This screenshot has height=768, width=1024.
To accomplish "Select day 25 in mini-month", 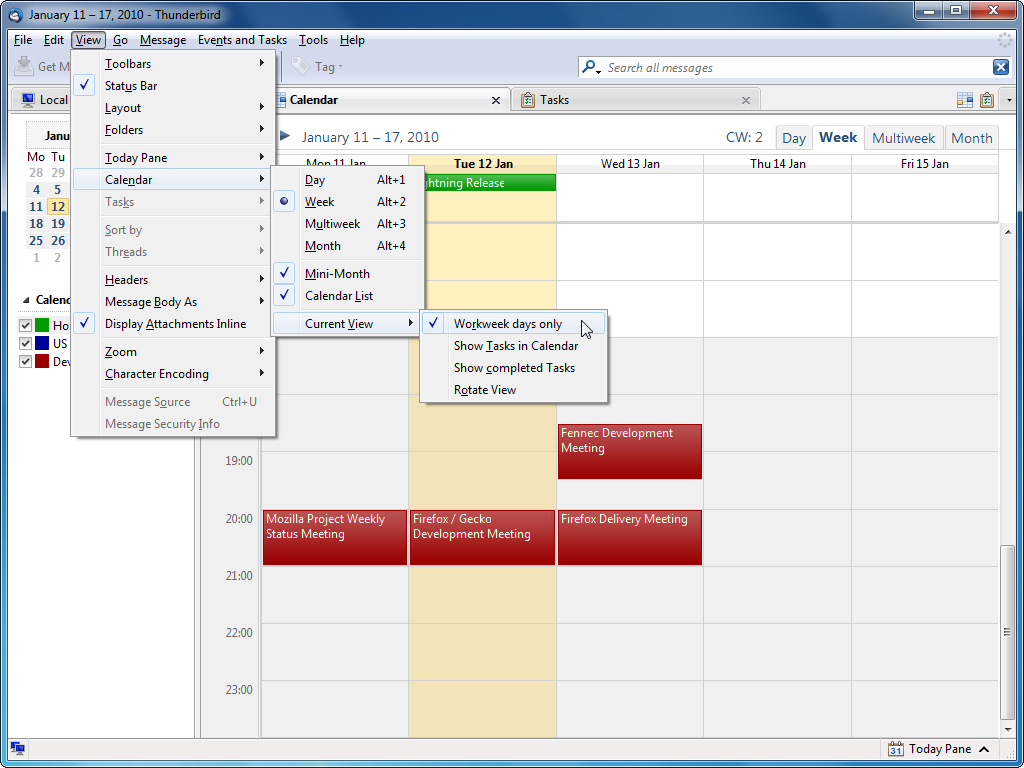I will point(36,241).
